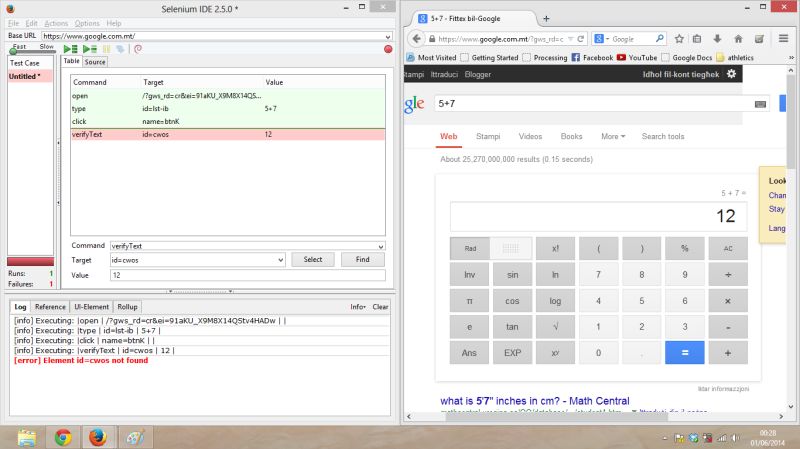Click the Value input field containing 12
Image resolution: width=800 pixels, height=449 pixels.
pyautogui.click(x=247, y=275)
